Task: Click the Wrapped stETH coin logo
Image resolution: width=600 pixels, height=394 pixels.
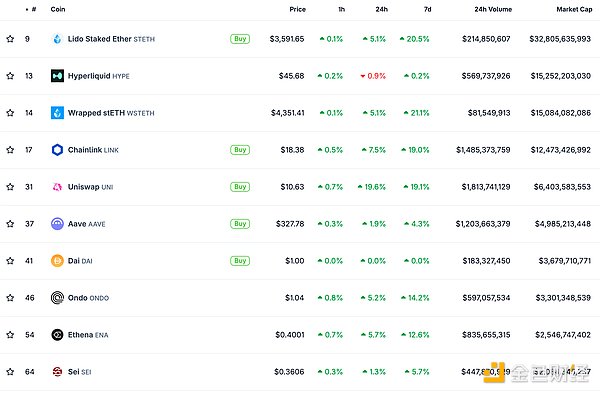Action: [57, 113]
